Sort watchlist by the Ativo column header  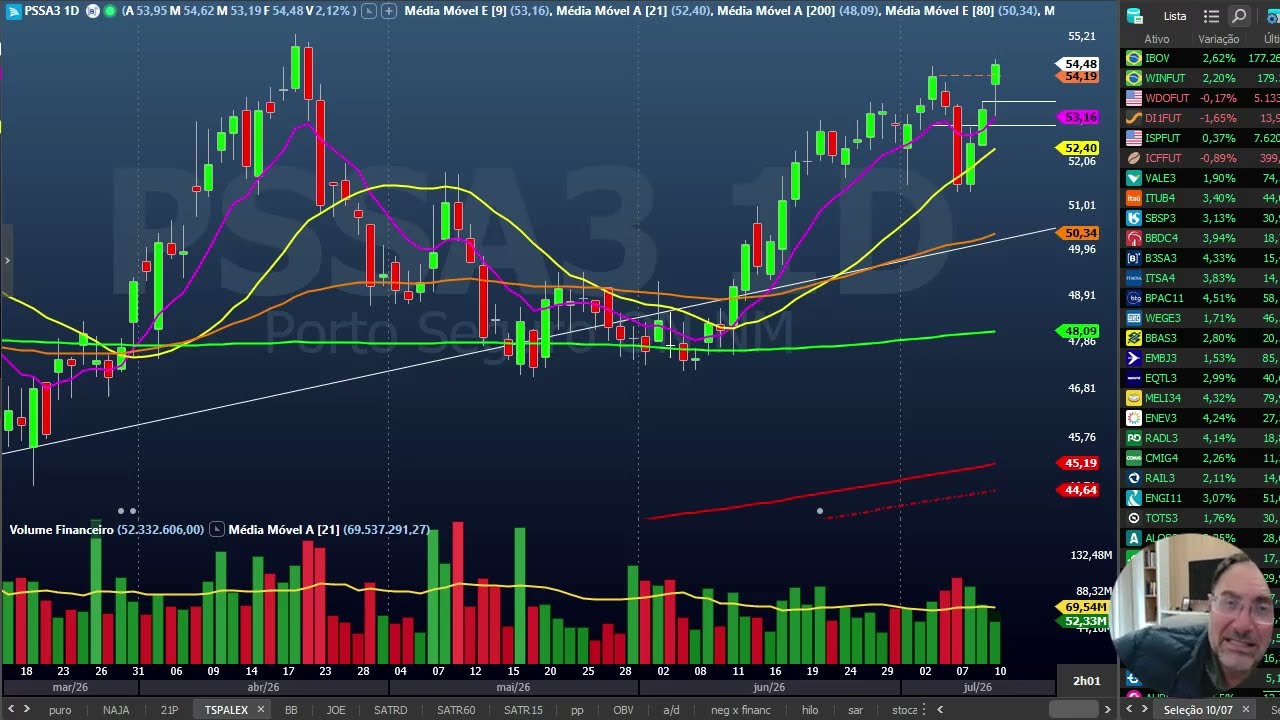[x=1156, y=39]
